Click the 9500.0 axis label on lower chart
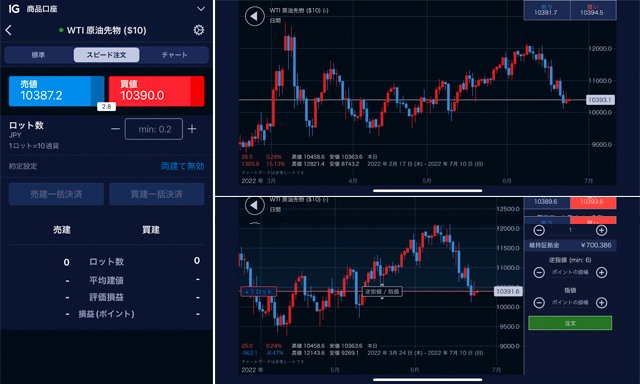Screen dimensions: 640x384 click(x=508, y=326)
